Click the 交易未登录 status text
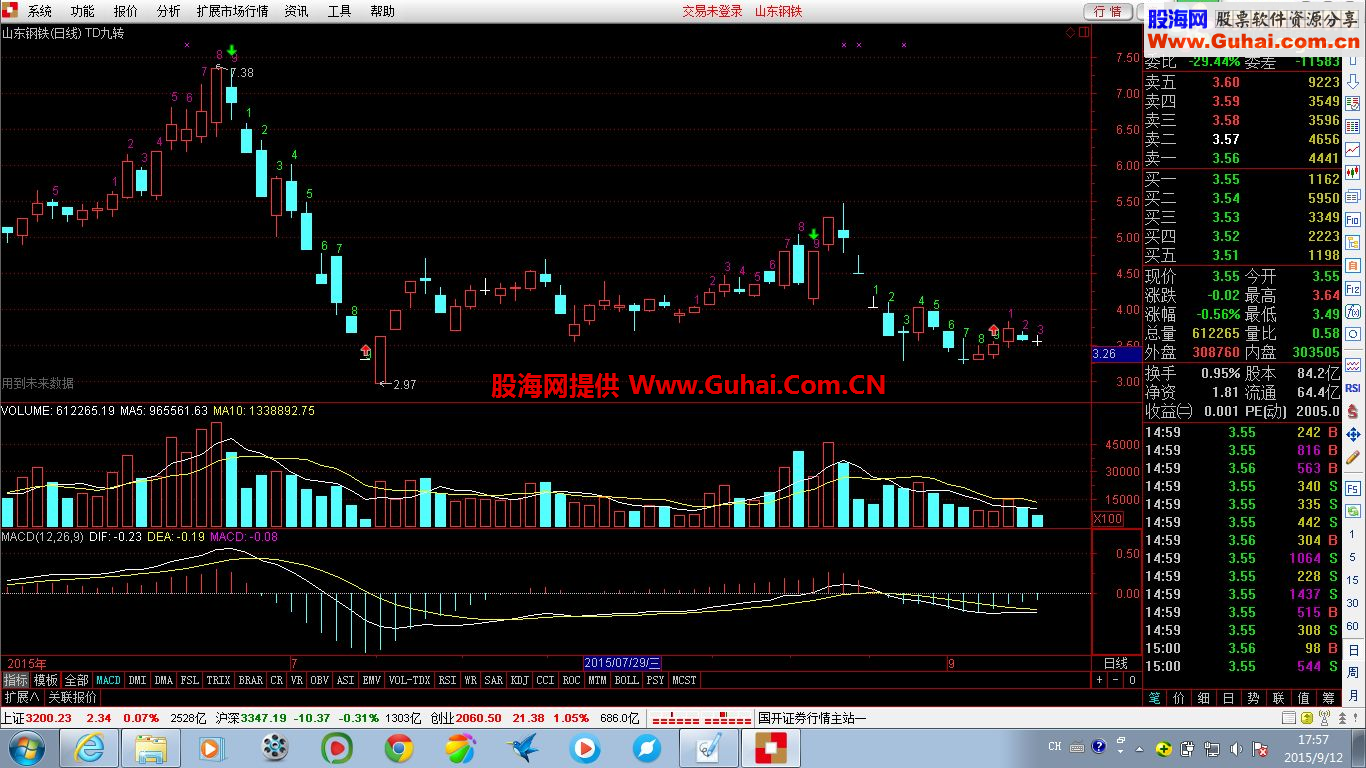Viewport: 1366px width, 768px height. tap(712, 11)
